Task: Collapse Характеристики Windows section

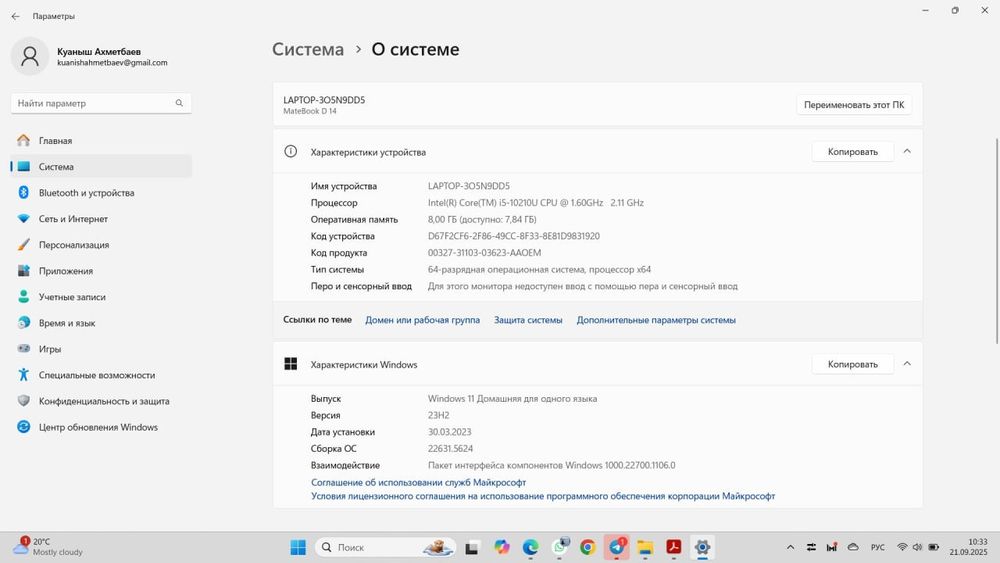Action: [907, 363]
